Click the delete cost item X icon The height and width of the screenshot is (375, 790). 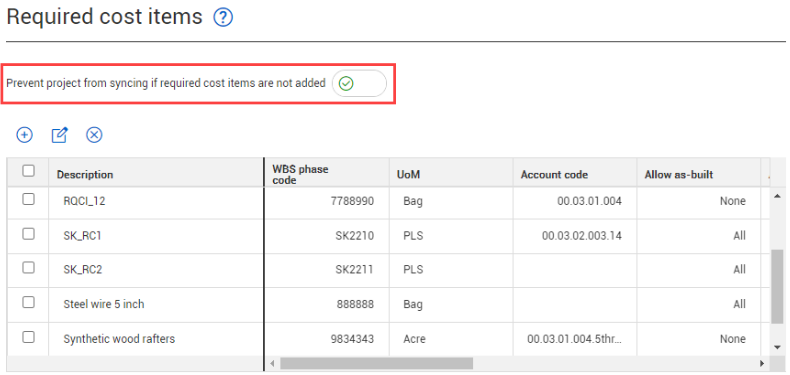[x=94, y=135]
